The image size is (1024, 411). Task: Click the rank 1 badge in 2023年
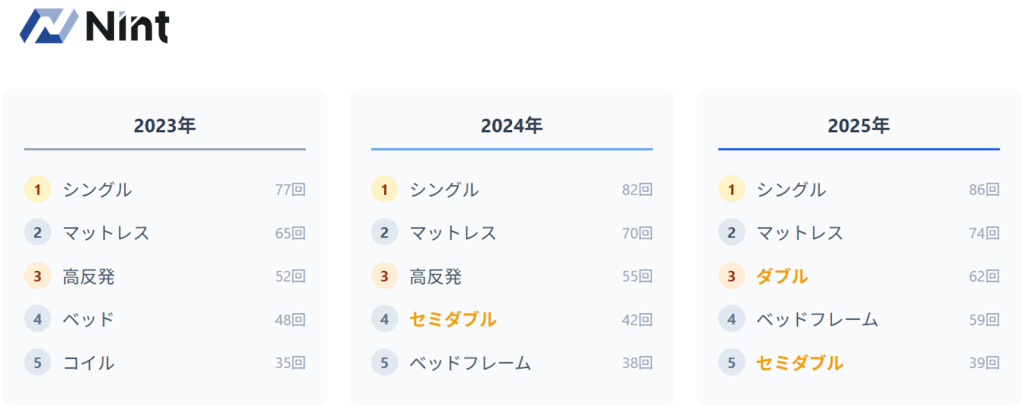38,189
